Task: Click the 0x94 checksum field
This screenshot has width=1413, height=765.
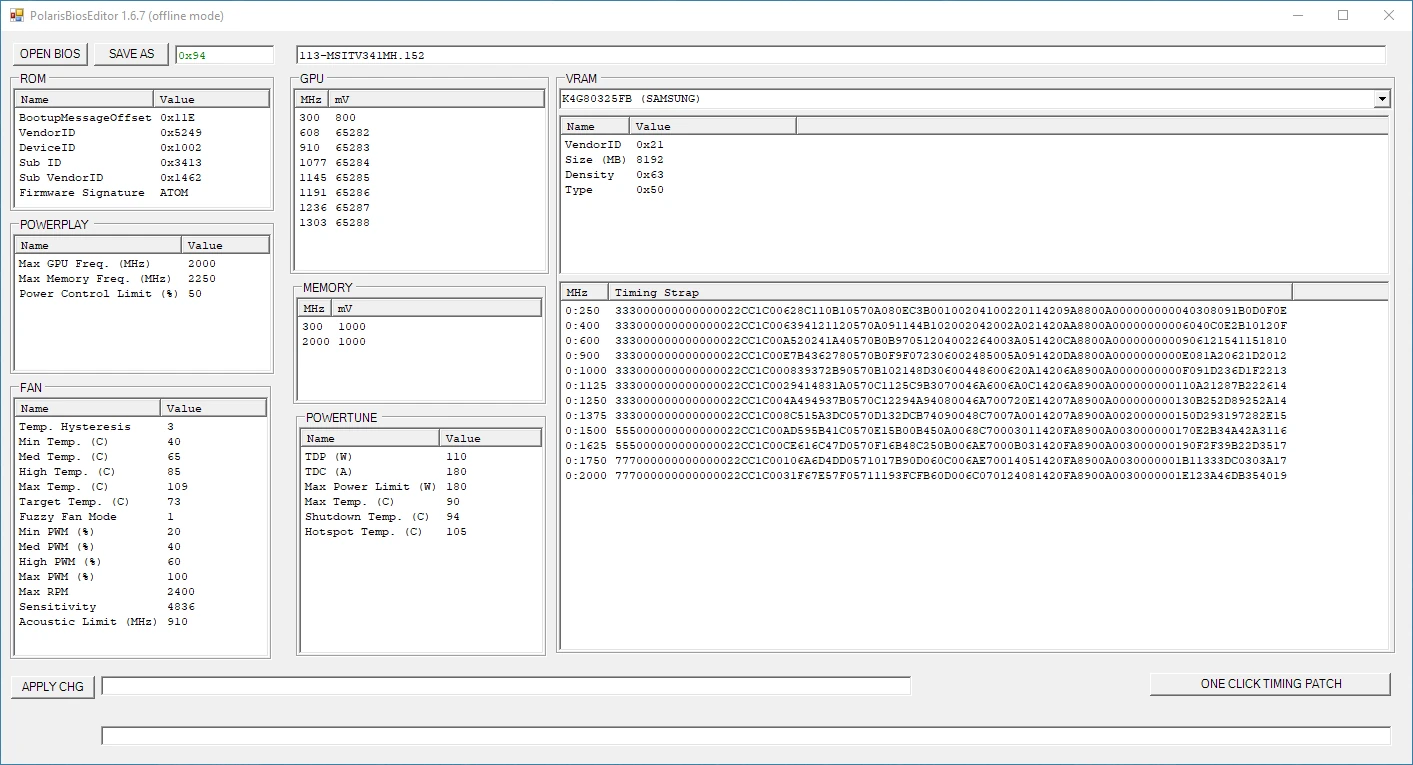Action: (224, 55)
